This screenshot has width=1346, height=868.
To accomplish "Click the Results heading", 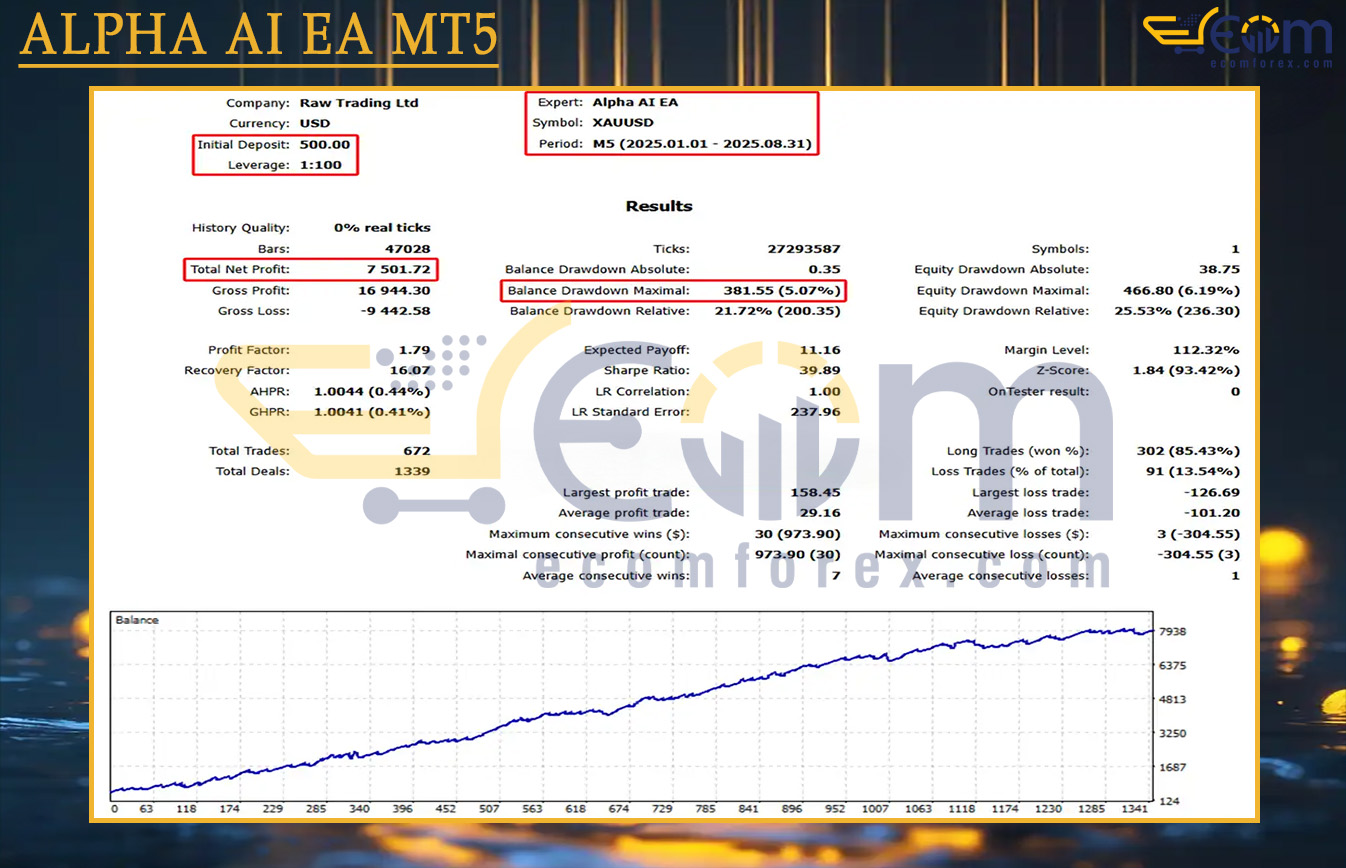I will click(x=658, y=206).
